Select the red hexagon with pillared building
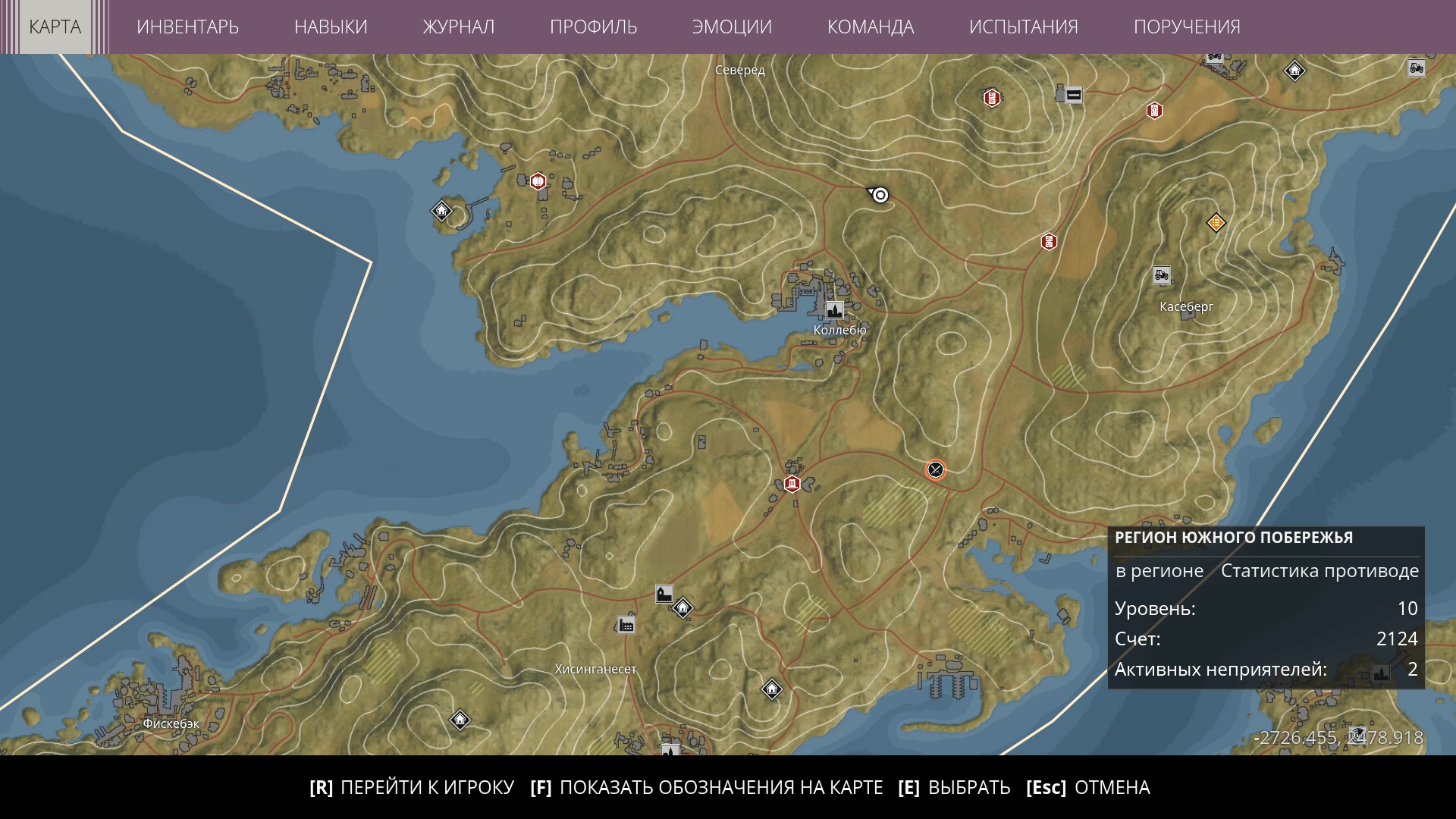Image resolution: width=1456 pixels, height=819 pixels. pos(792,484)
